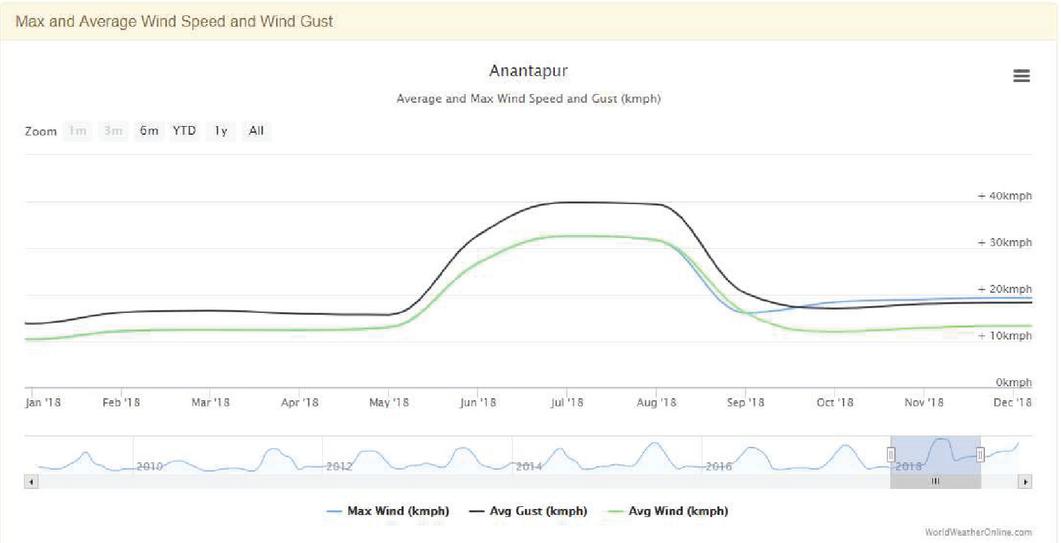Click the scrollbar right arrow button
1061x543 pixels.
[x=1024, y=482]
